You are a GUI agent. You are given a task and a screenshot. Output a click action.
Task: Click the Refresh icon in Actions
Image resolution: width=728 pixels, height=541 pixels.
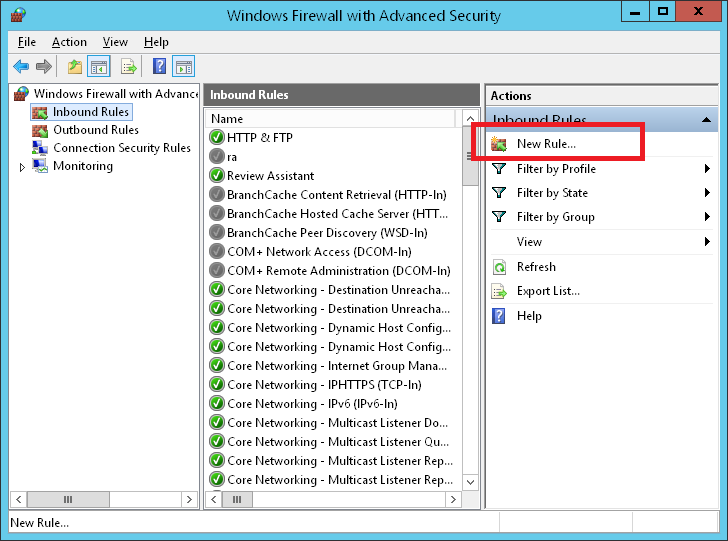(499, 267)
